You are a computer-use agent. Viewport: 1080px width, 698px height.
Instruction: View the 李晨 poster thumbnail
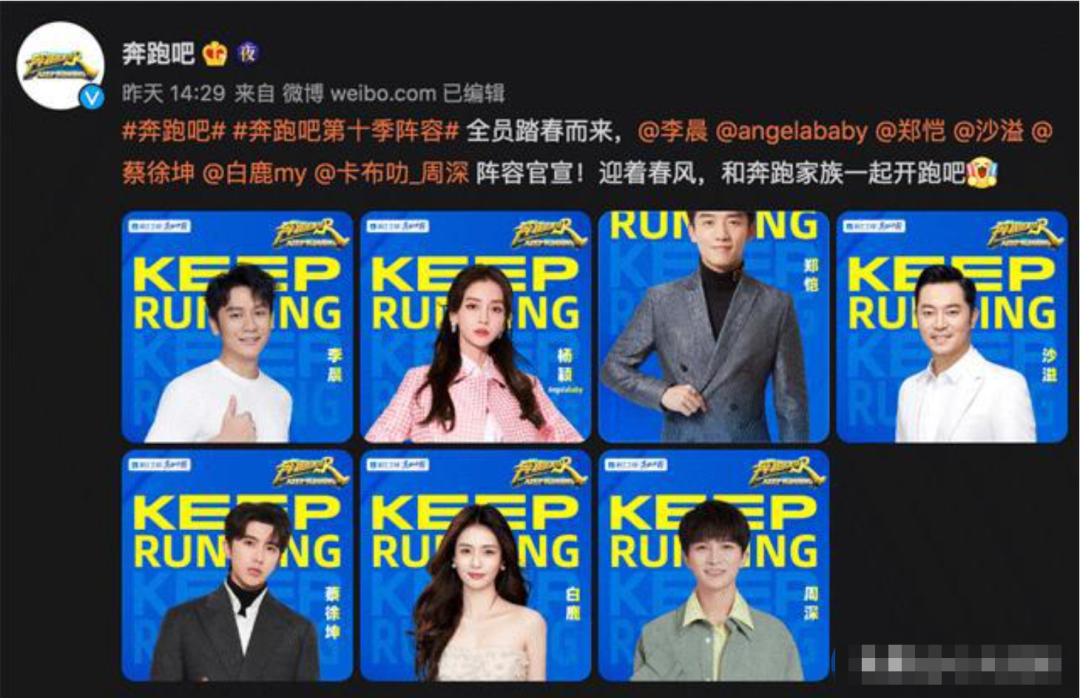237,327
